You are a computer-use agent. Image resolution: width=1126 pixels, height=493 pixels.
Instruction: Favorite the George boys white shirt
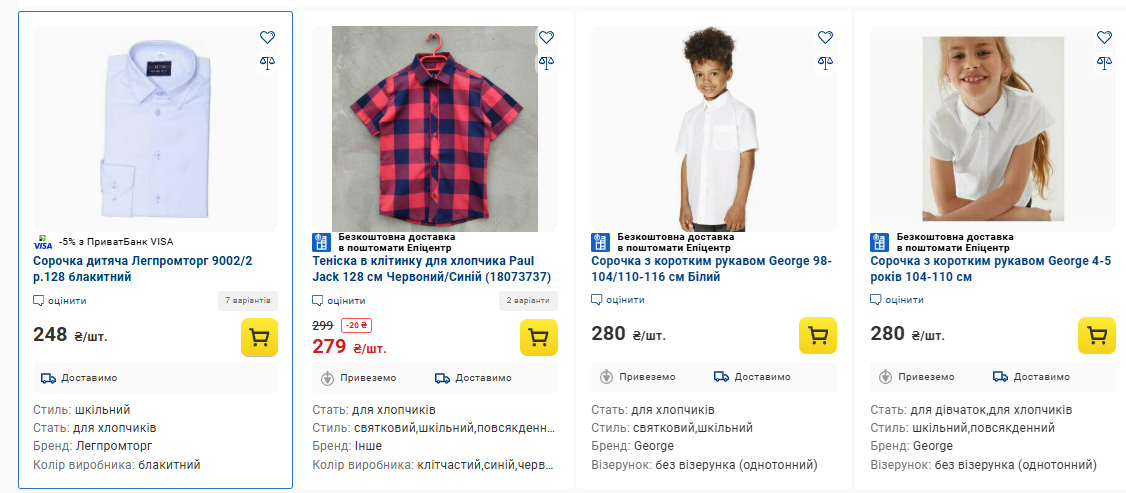point(825,37)
